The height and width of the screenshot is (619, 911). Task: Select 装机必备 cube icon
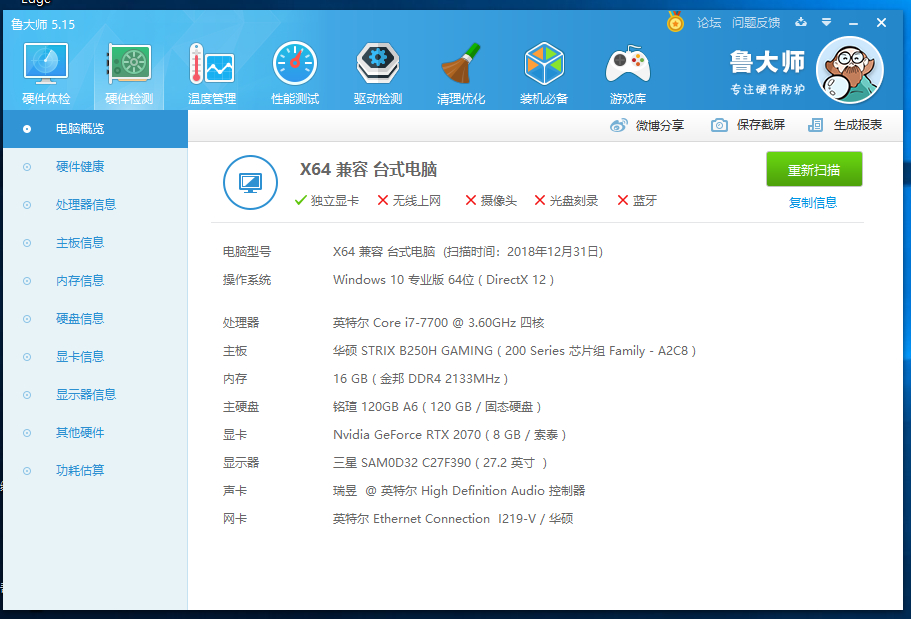click(544, 64)
